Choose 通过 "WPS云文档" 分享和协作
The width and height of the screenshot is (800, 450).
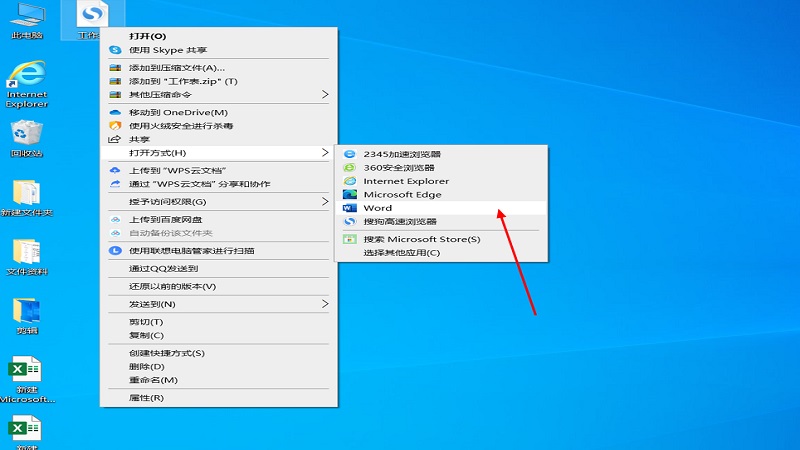click(218, 184)
